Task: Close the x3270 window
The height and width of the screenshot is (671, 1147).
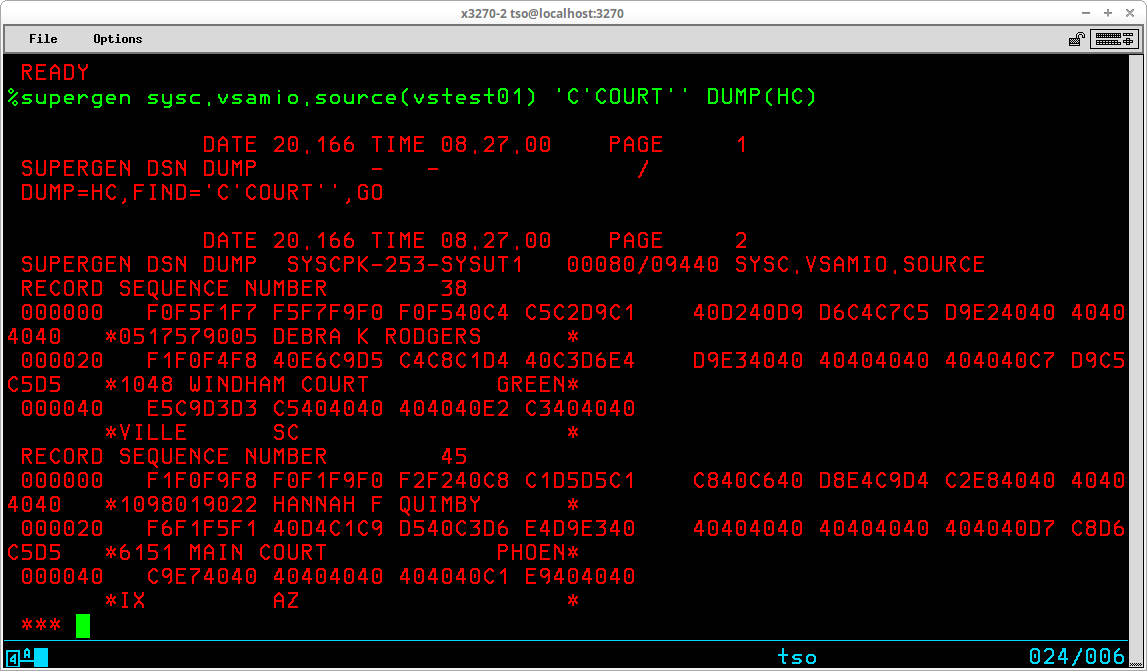Action: (x=1129, y=12)
